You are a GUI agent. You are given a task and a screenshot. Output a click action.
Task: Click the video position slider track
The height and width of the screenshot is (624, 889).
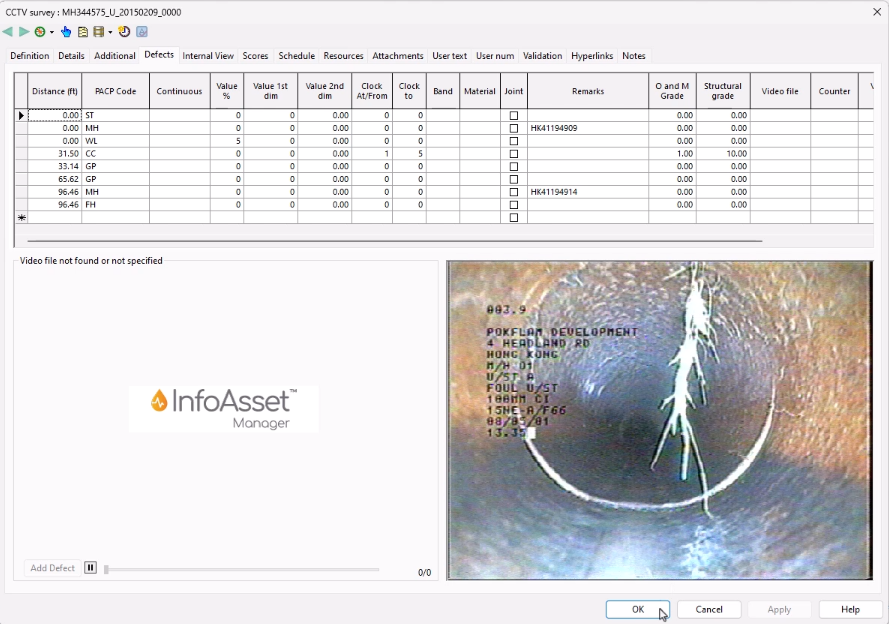[240, 570]
